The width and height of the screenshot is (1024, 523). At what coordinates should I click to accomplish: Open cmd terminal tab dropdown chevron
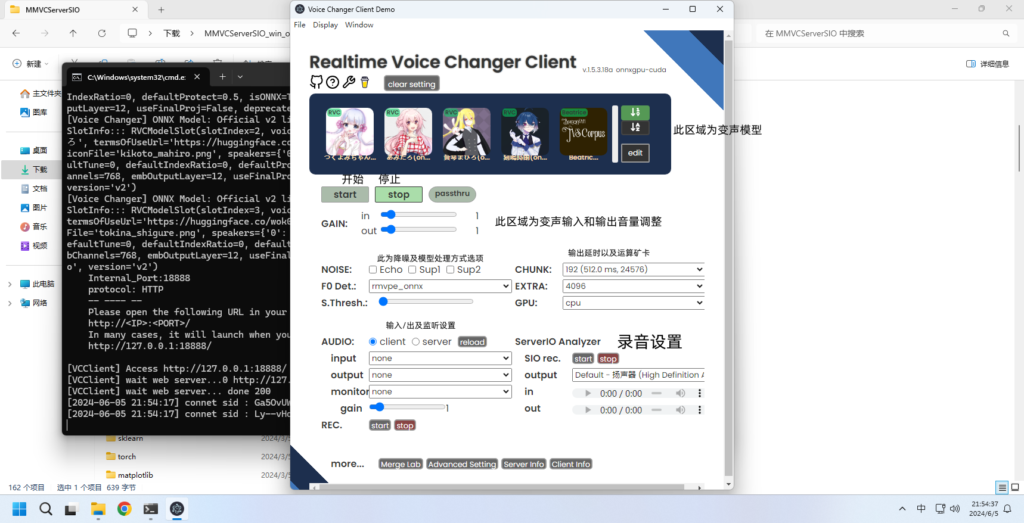240,76
